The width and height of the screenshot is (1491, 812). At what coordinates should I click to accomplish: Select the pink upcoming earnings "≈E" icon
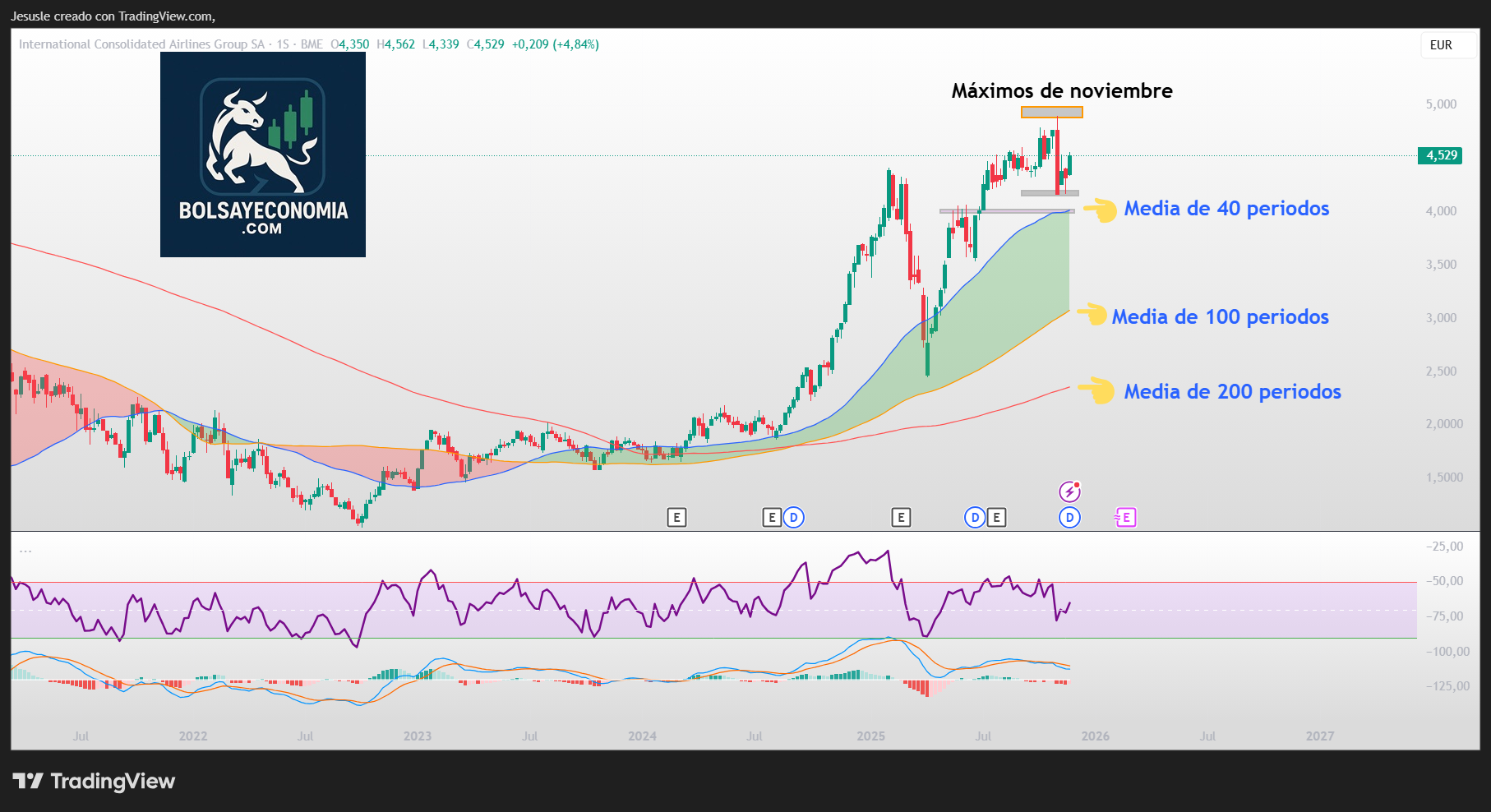[1126, 518]
